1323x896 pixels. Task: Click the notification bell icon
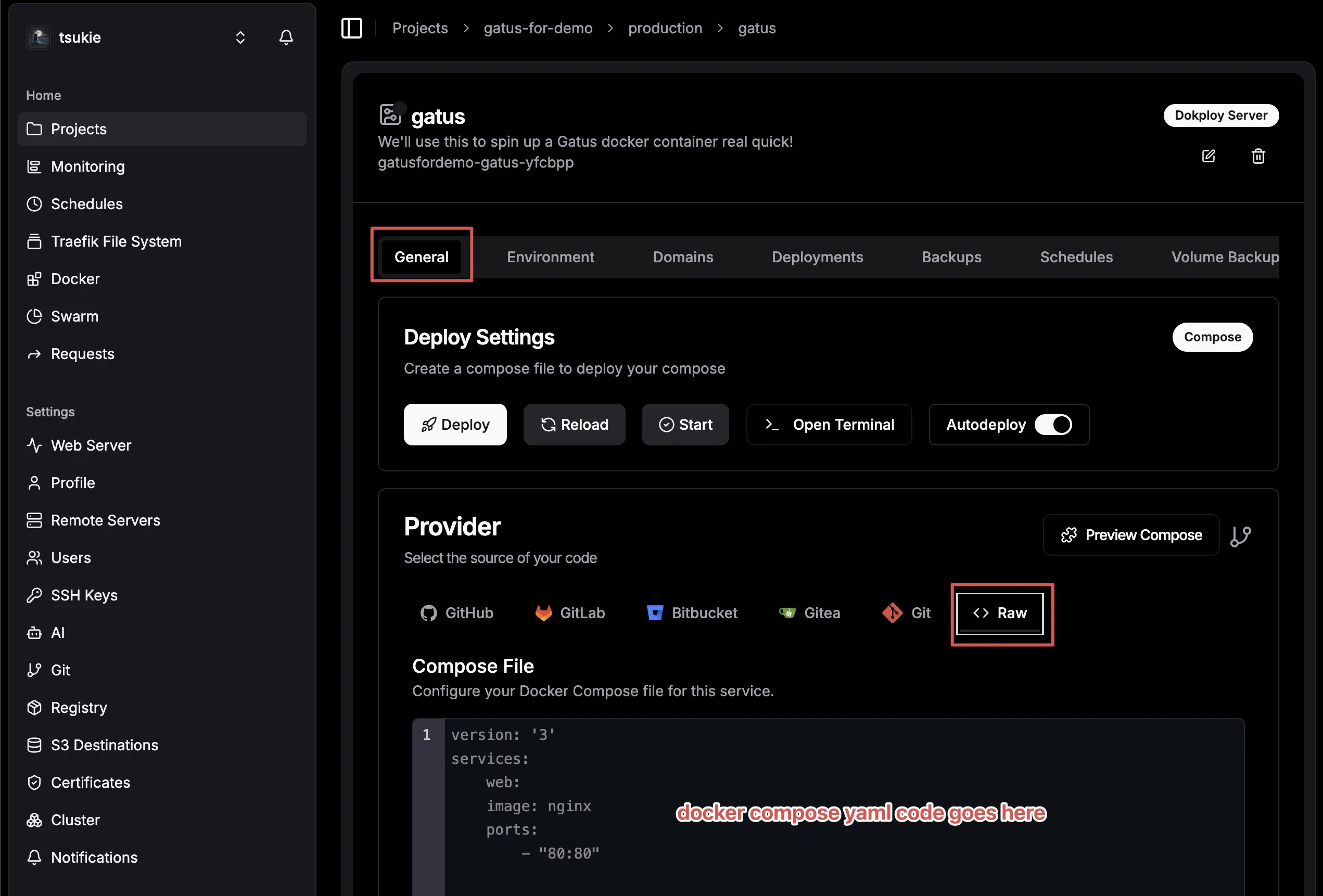point(286,37)
